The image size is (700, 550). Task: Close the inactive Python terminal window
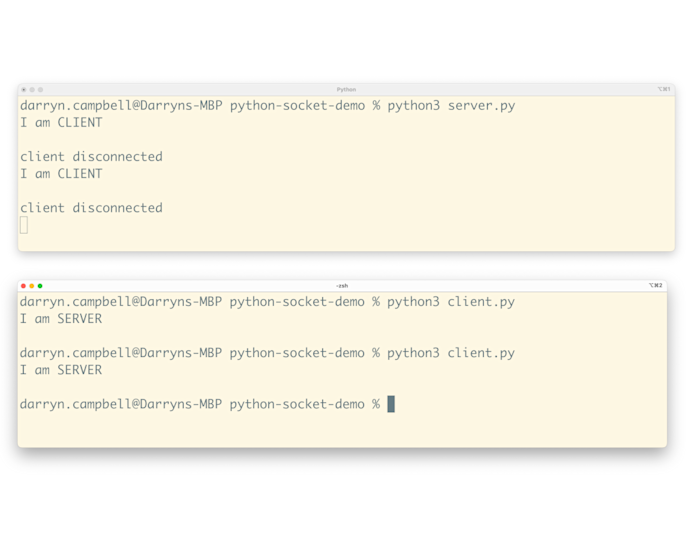(x=24, y=90)
